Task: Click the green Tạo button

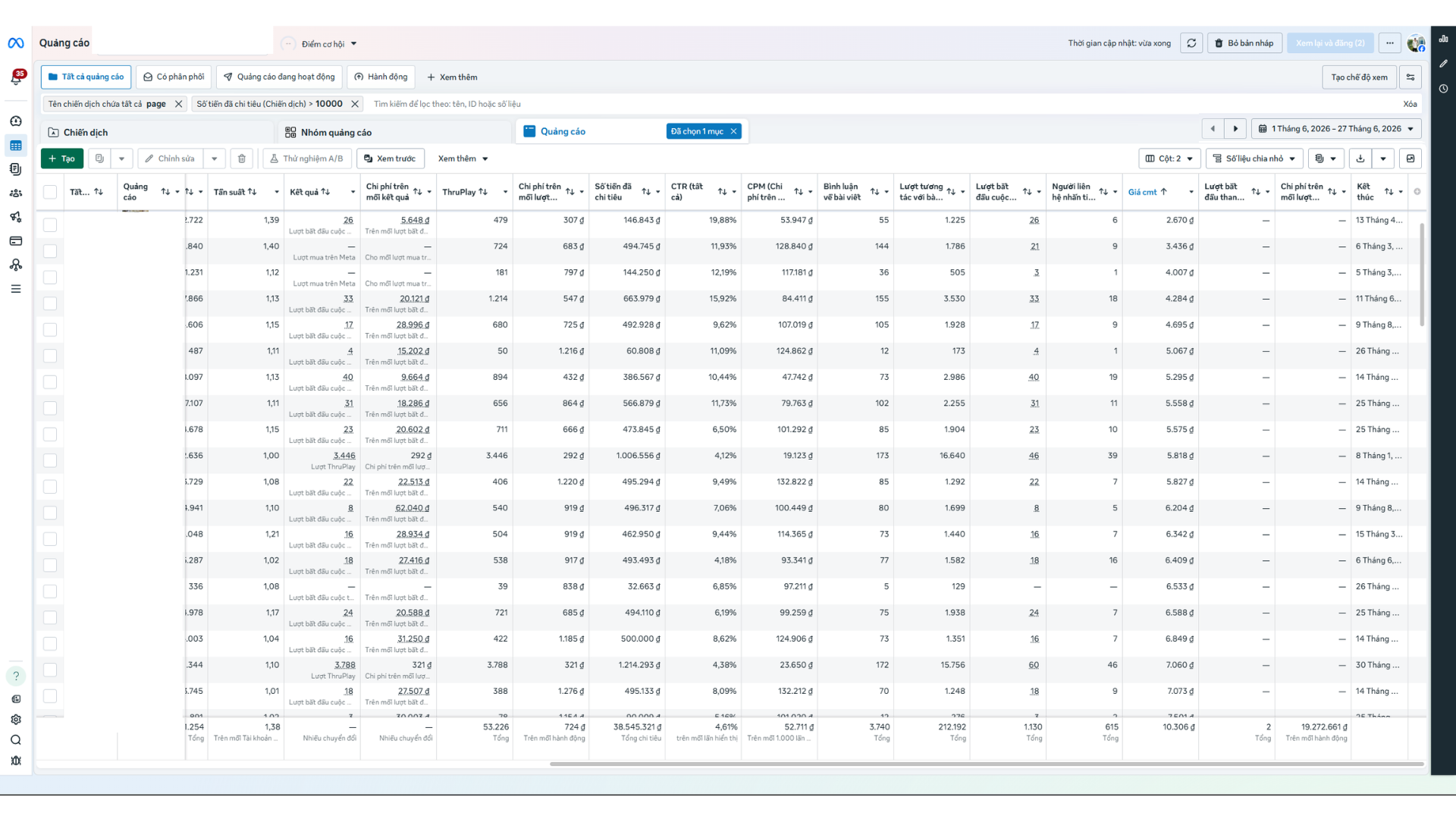Action: tap(62, 158)
